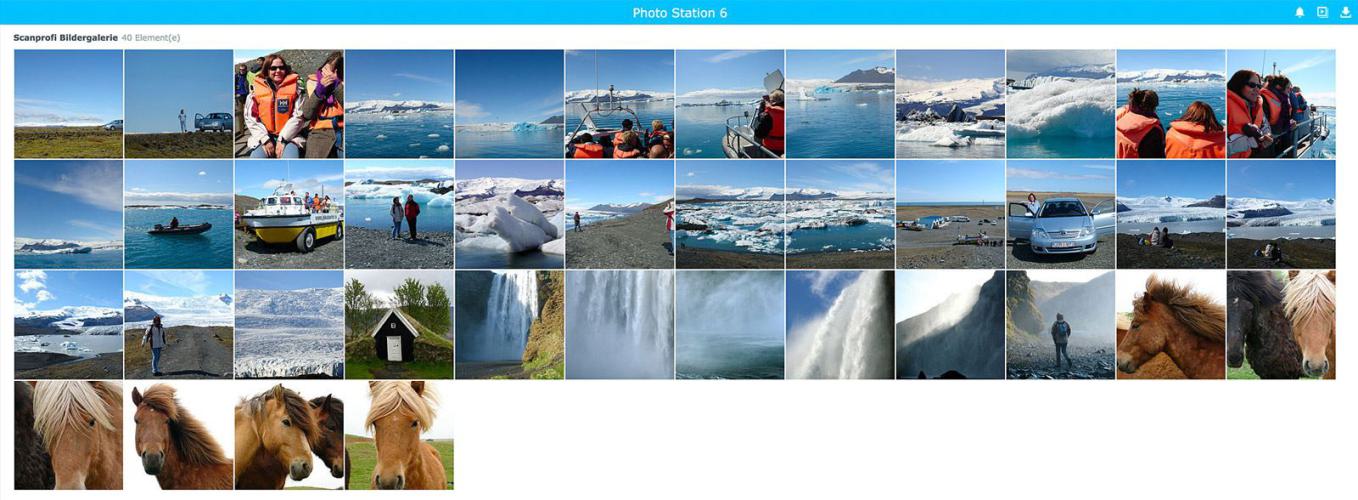This screenshot has width=1358, height=500.
Task: Open the two people on pebble beach photo
Action: 399,214
